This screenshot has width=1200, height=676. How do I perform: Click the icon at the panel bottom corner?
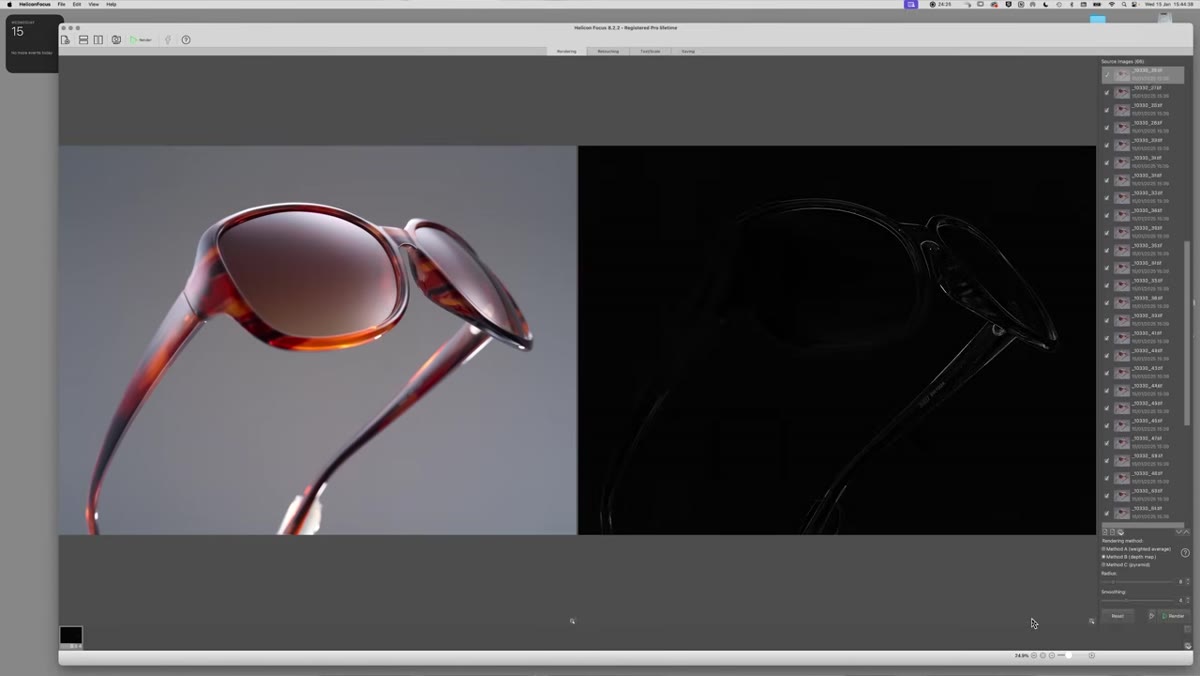pyautogui.click(x=1187, y=645)
